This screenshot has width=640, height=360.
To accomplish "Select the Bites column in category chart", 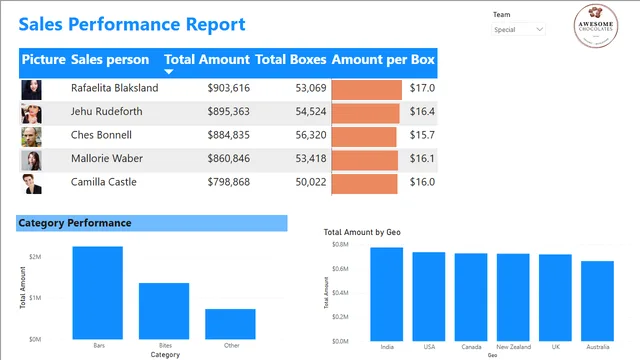I will pos(164,311).
